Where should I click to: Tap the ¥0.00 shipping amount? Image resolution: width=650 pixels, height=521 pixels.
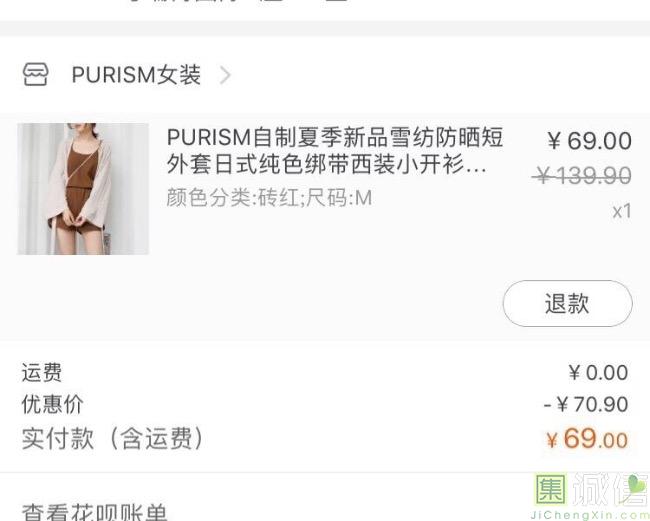[598, 372]
